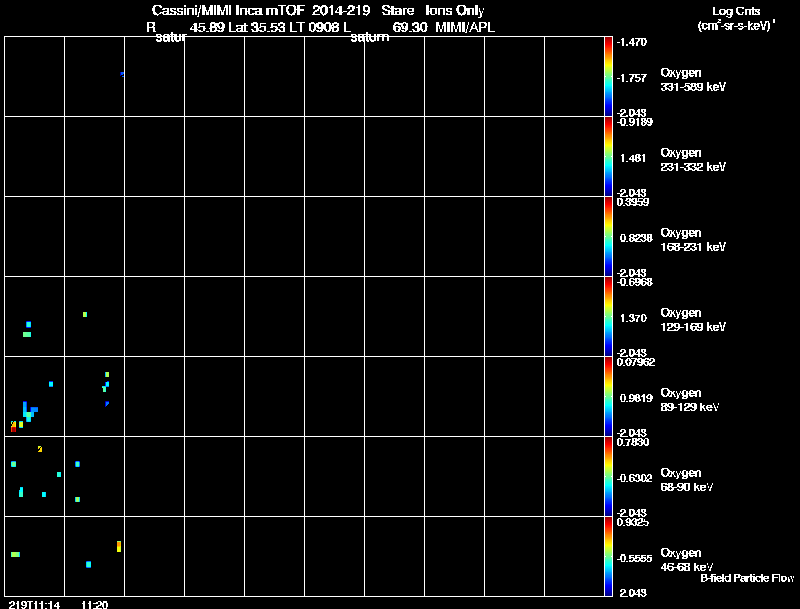Click the color scale beside Oxygen 89-129 keV
The image size is (800, 609).
[608, 397]
